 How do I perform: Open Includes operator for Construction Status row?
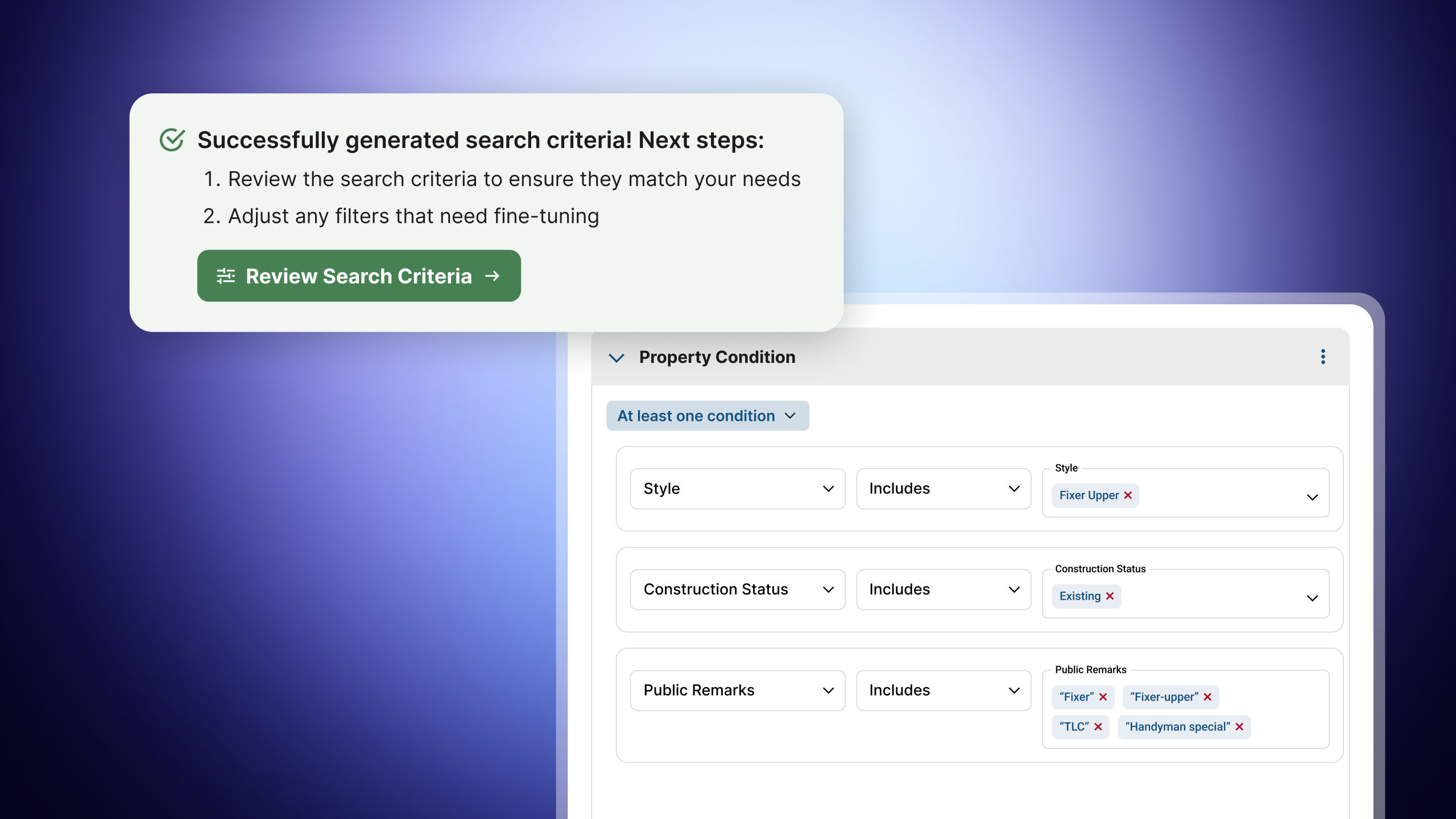[944, 589]
